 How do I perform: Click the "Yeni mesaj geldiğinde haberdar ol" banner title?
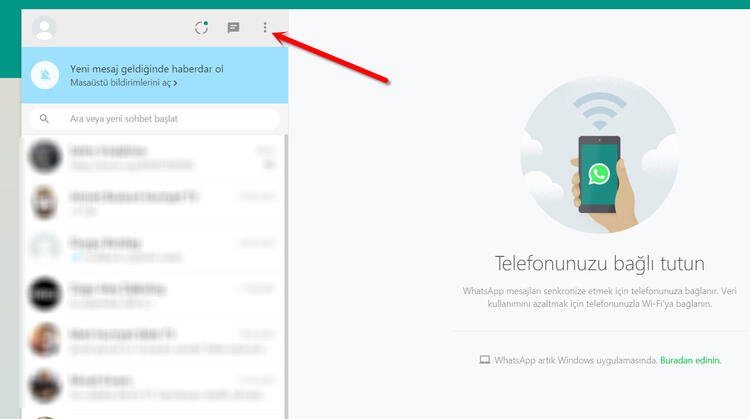click(146, 68)
